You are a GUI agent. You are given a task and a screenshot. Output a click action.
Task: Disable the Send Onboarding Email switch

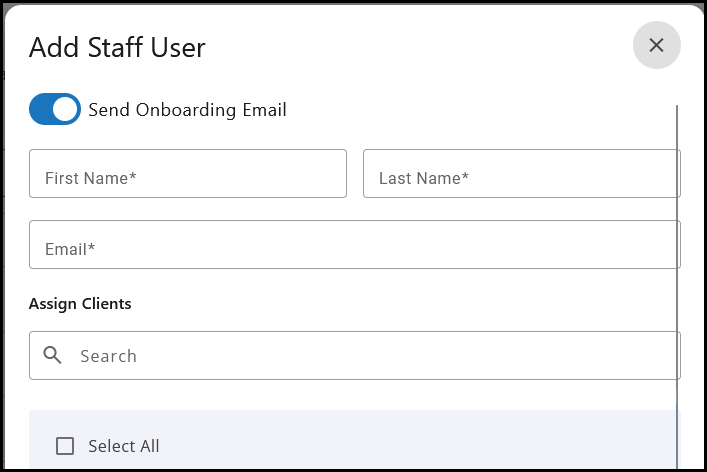coord(54,110)
